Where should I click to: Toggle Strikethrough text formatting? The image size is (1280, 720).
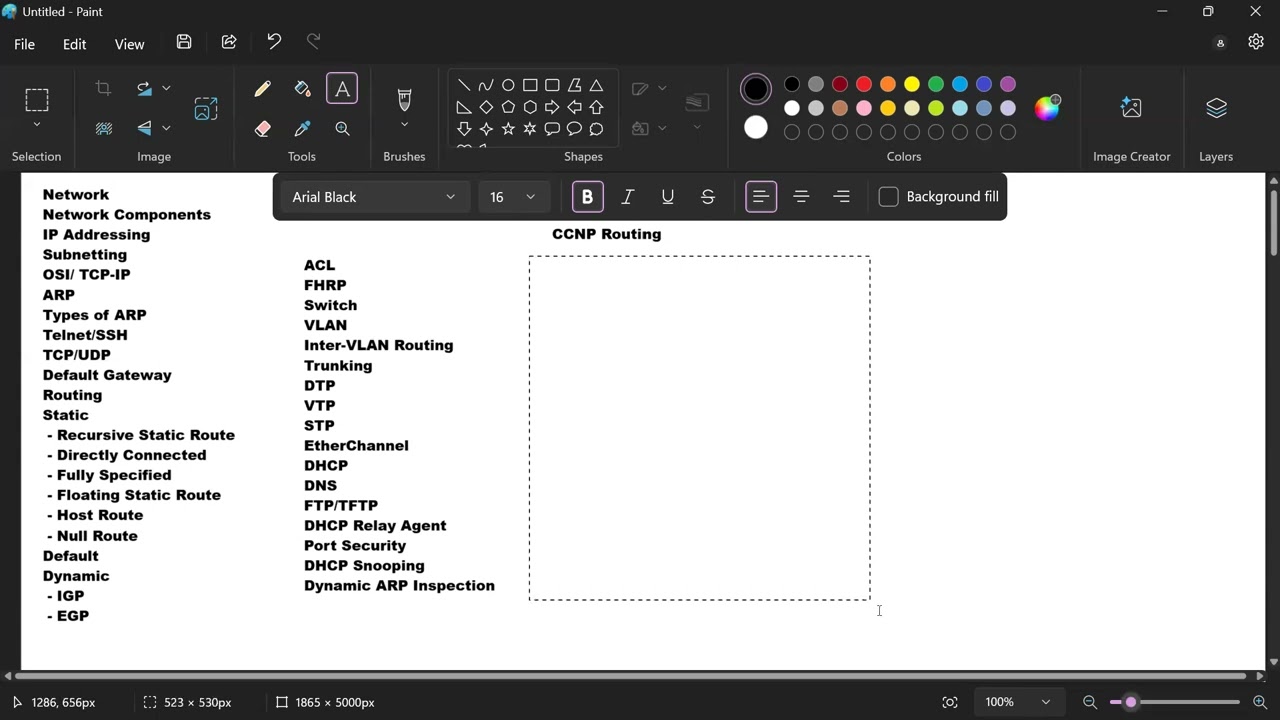[x=708, y=197]
